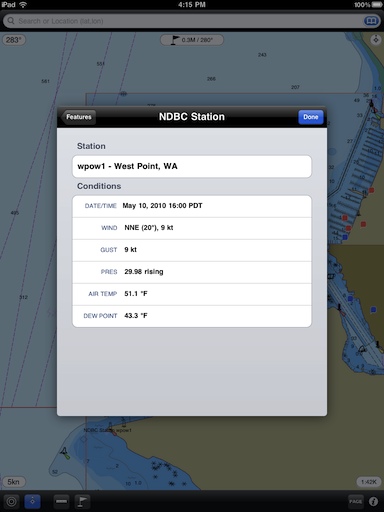Image resolution: width=384 pixels, height=512 pixels.
Task: Select the wpow1 West Point station row
Action: coord(192,166)
